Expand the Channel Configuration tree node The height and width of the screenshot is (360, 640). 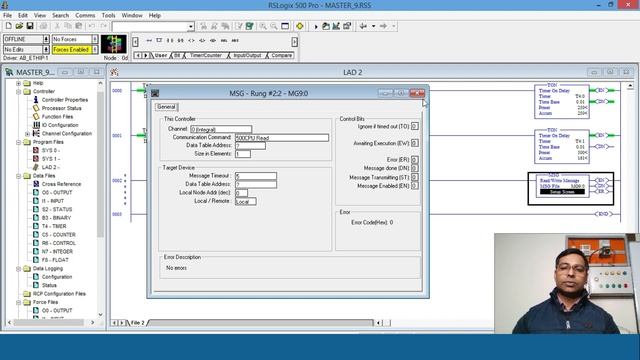[27, 133]
